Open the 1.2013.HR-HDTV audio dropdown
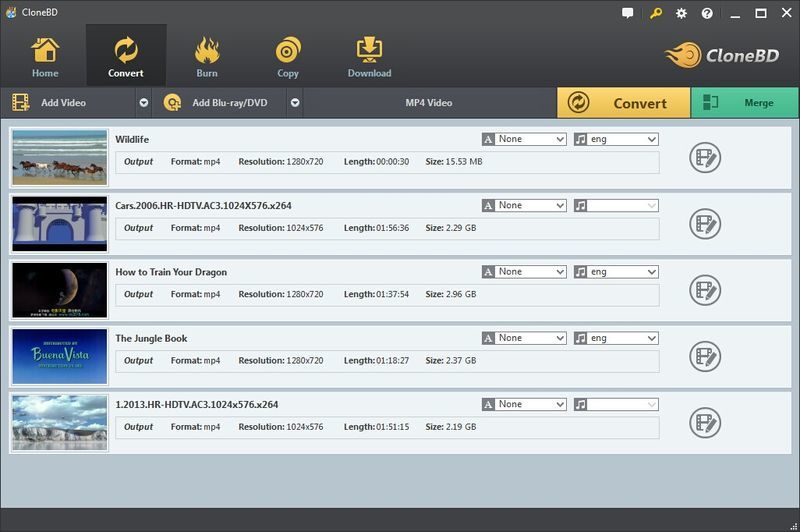This screenshot has height=532, width=800. [x=622, y=404]
